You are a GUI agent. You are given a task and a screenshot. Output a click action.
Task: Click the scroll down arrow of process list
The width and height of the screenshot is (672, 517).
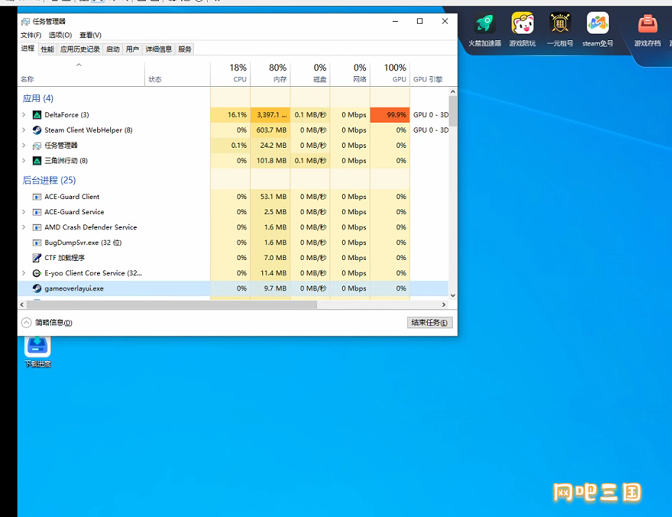pos(453,295)
